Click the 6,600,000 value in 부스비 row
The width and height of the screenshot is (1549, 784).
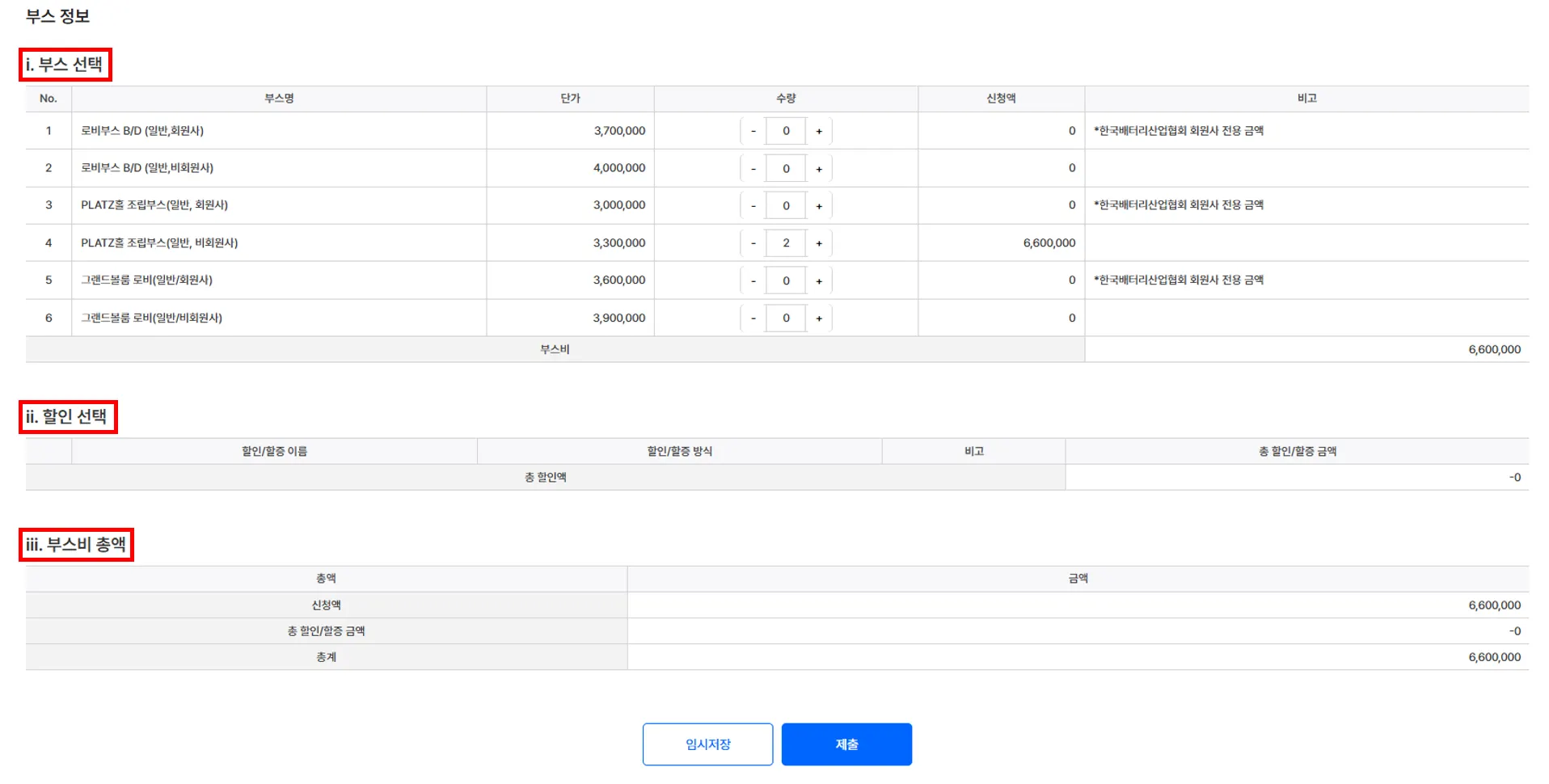1494,349
